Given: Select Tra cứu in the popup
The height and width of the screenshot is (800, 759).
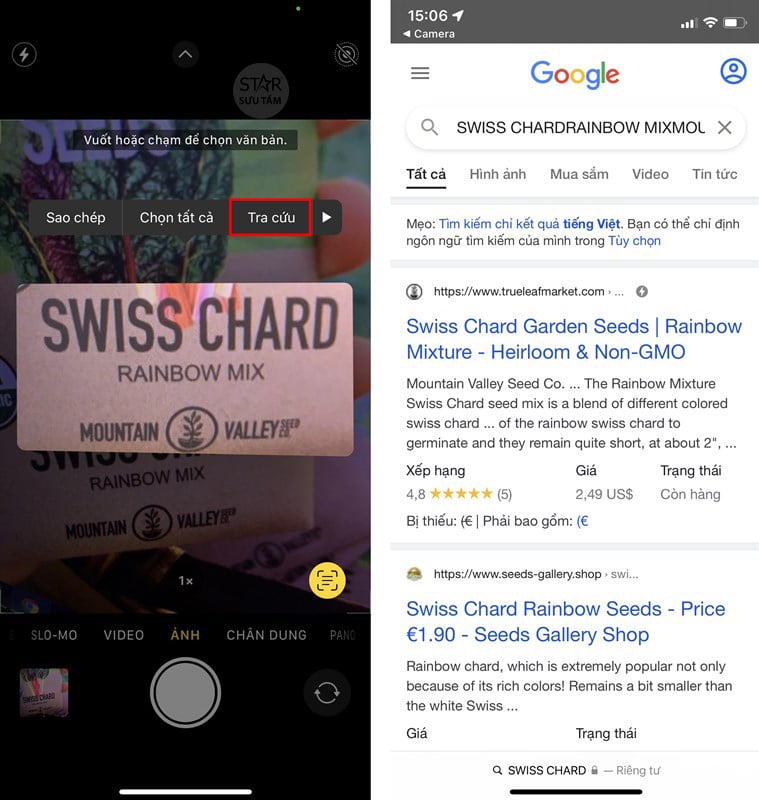Looking at the screenshot, I should 271,217.
